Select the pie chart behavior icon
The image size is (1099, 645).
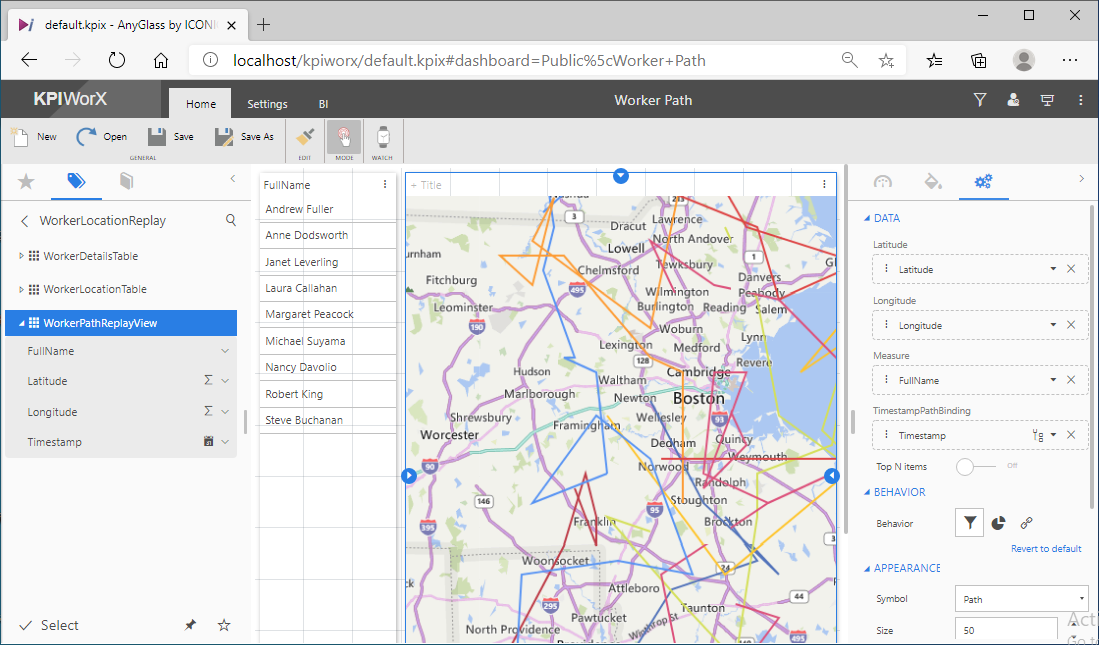(998, 523)
